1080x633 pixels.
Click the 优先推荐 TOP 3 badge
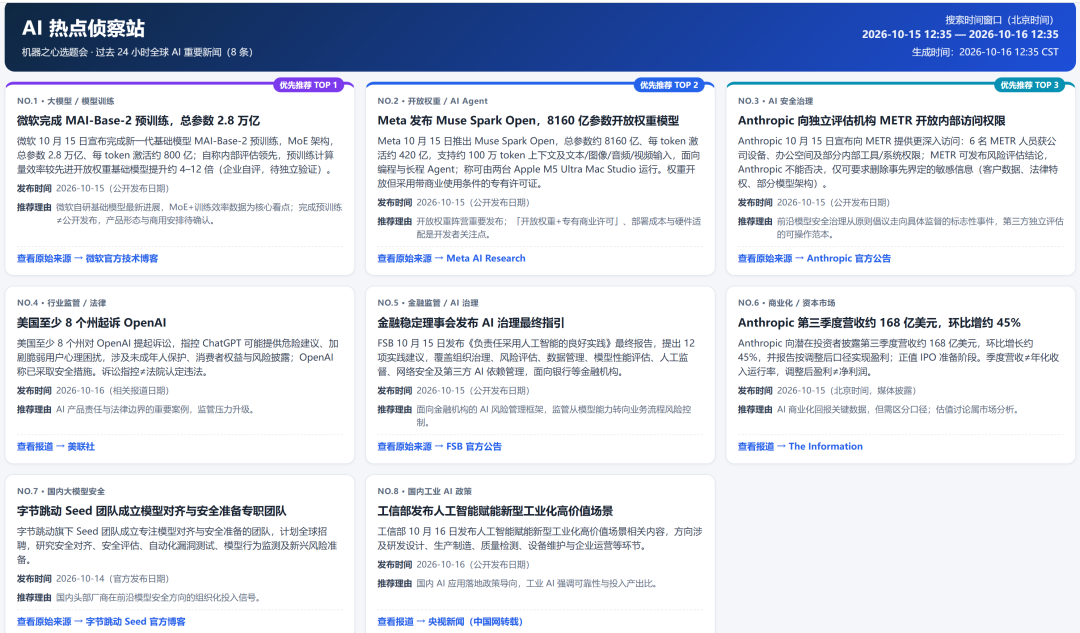point(1030,85)
